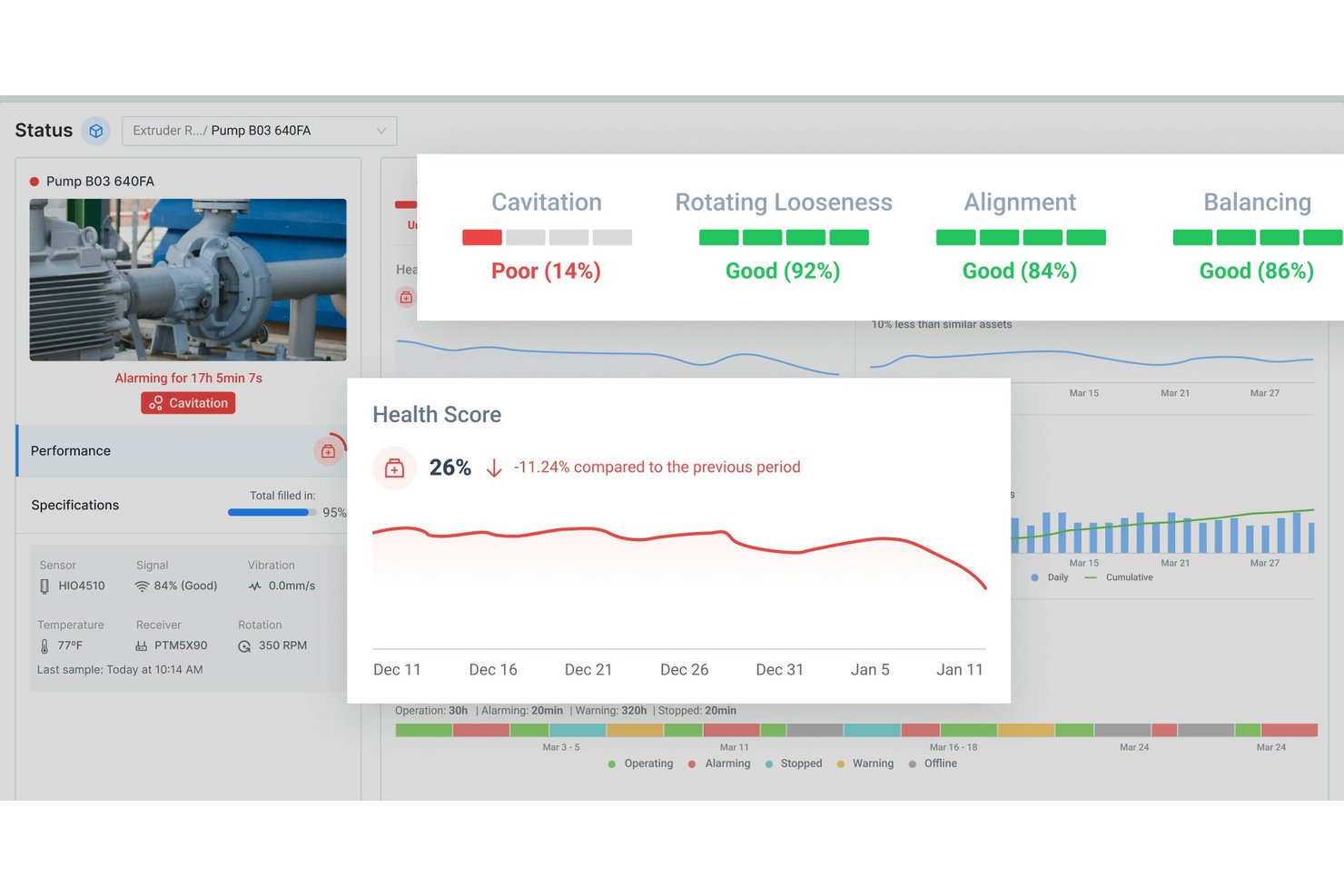Click the Jan 11 axis label
Image resolution: width=1344 pixels, height=896 pixels.
(960, 670)
